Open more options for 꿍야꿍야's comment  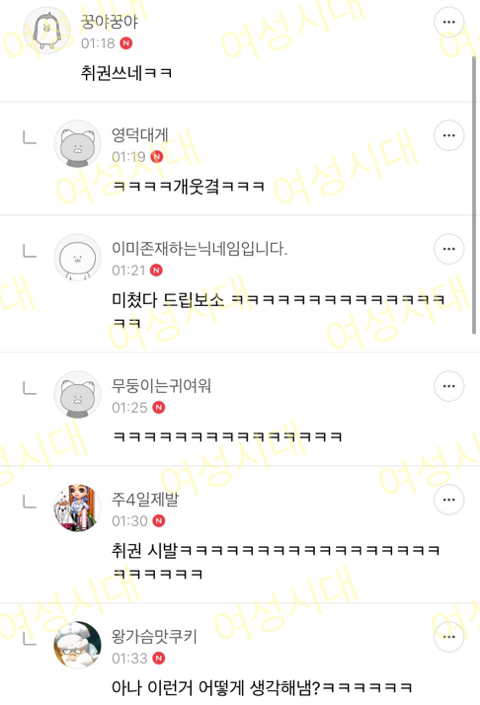click(x=449, y=22)
